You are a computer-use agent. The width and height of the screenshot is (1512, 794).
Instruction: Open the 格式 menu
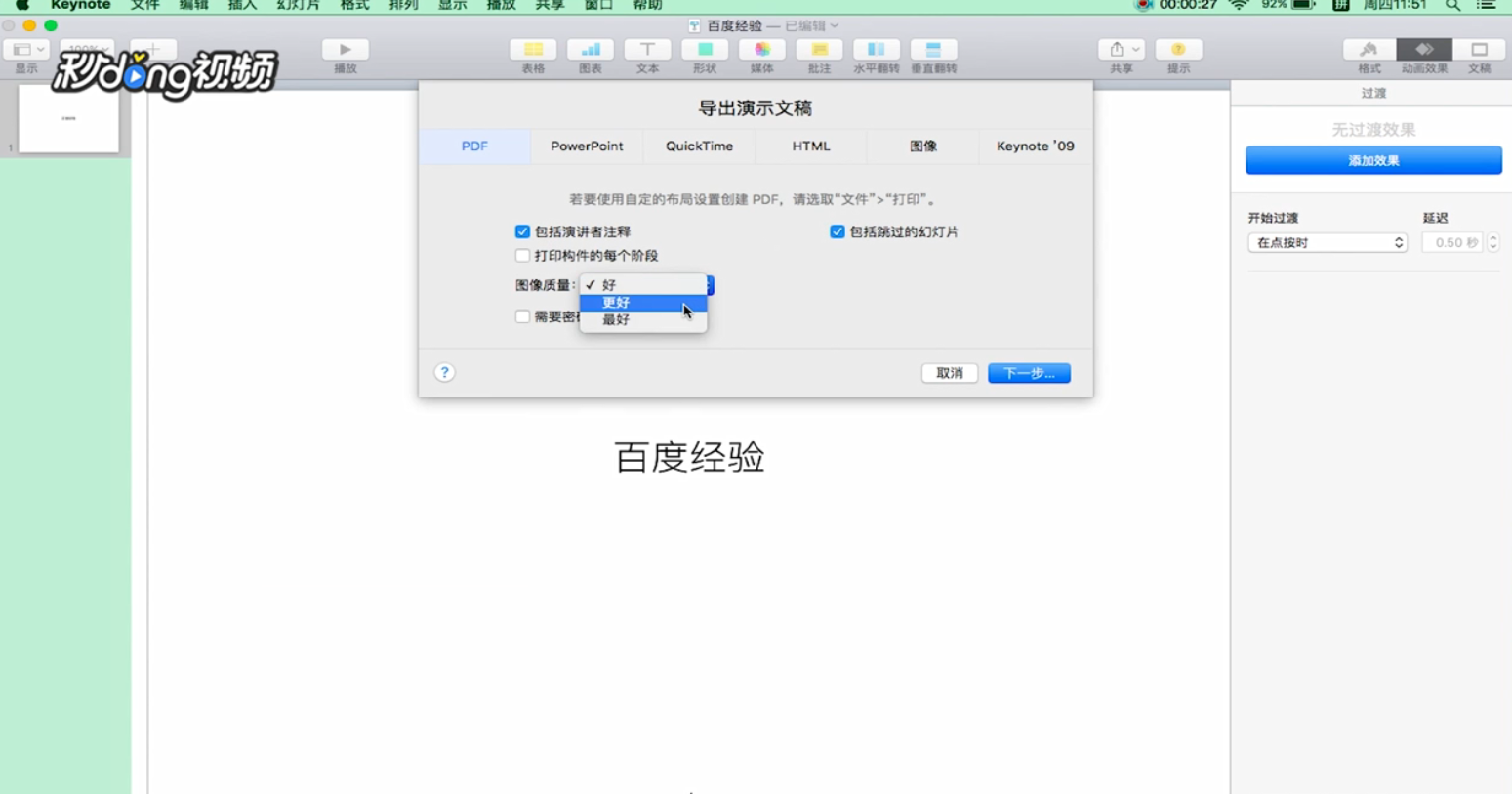[354, 5]
